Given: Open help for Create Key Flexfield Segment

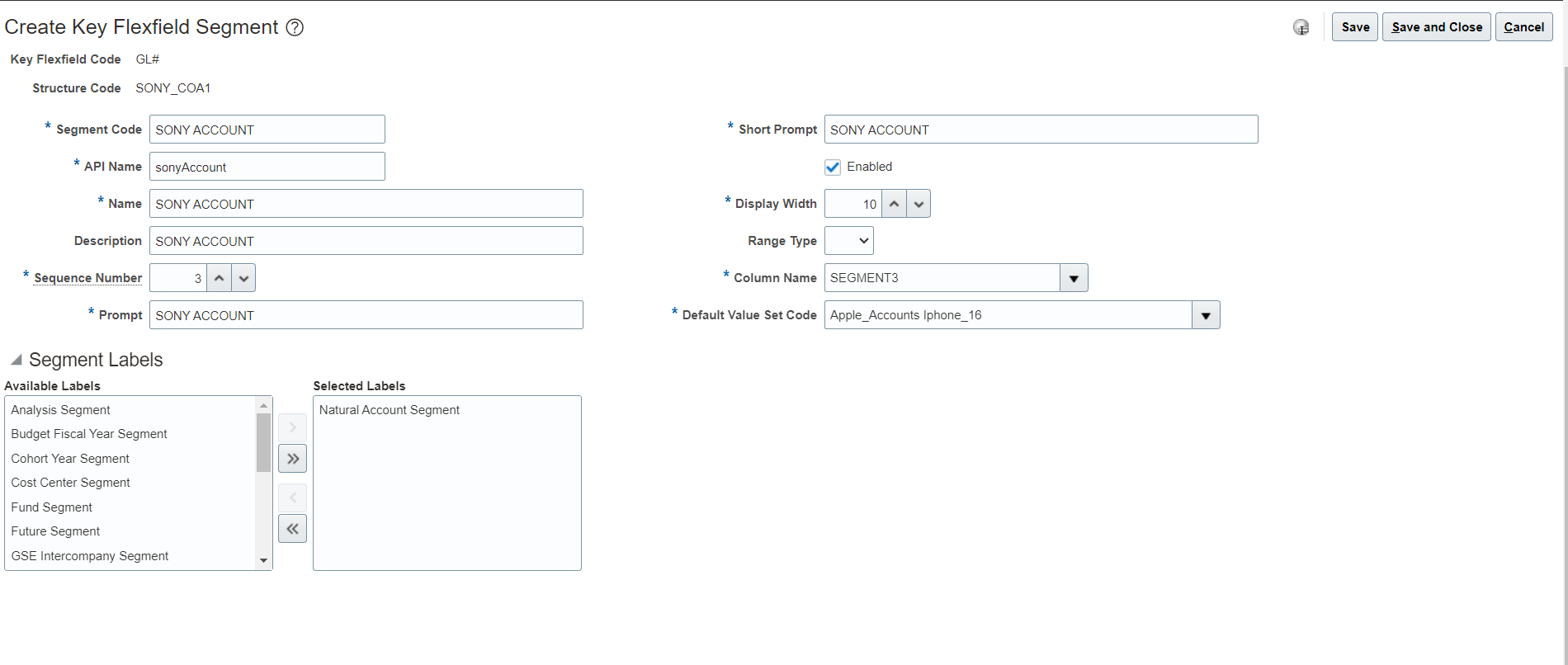Looking at the screenshot, I should pyautogui.click(x=295, y=27).
